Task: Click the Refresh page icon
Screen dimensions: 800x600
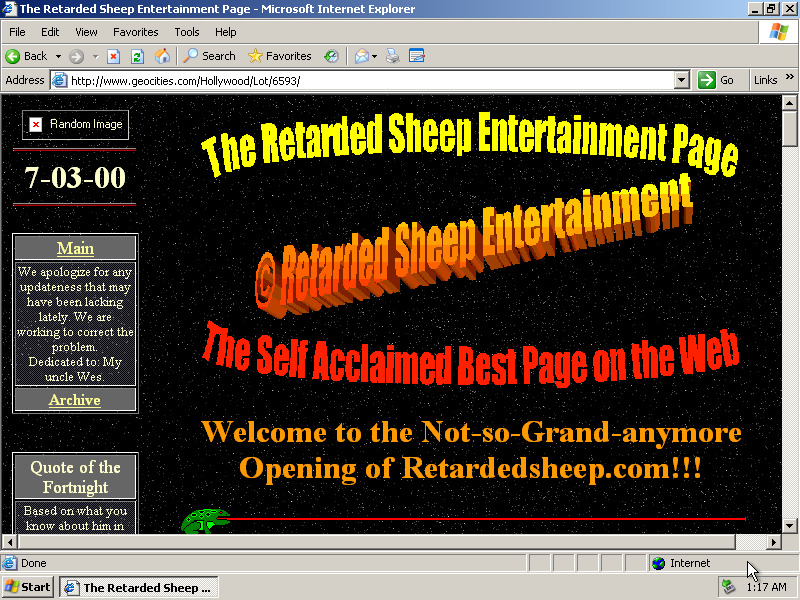Action: click(137, 56)
